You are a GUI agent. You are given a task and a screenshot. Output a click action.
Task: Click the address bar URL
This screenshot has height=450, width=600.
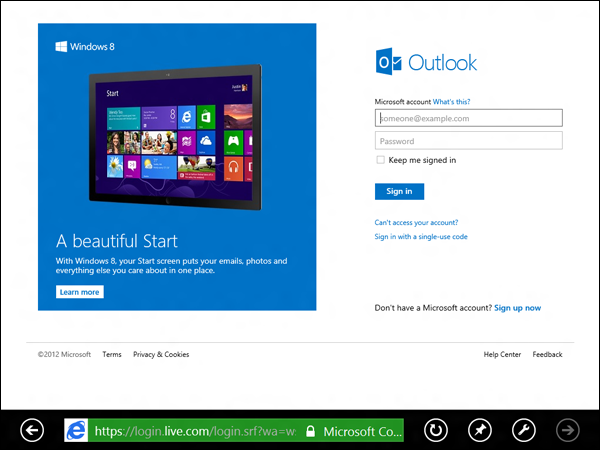coord(195,431)
